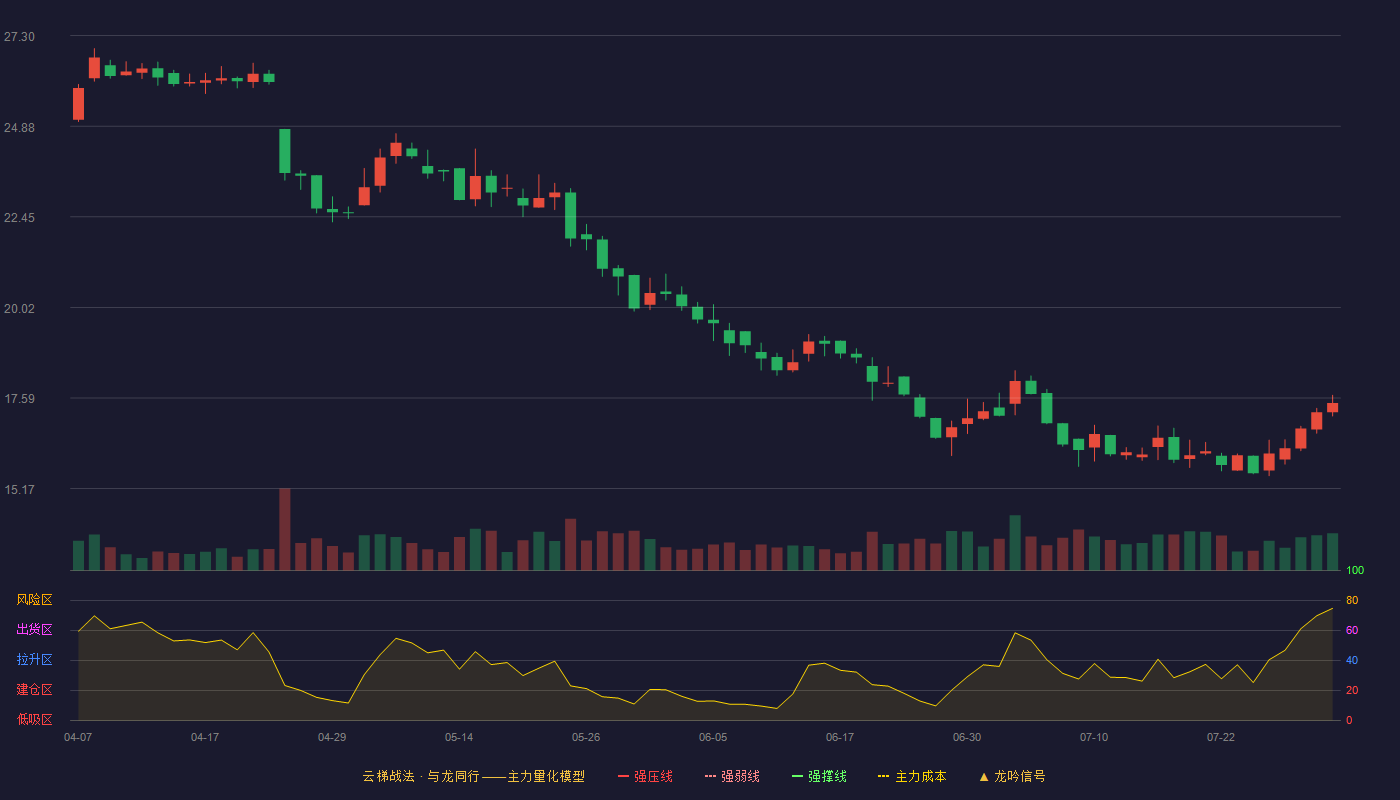The width and height of the screenshot is (1400, 800).
Task: Click the 15.17 price axis label
Action: pos(19,489)
